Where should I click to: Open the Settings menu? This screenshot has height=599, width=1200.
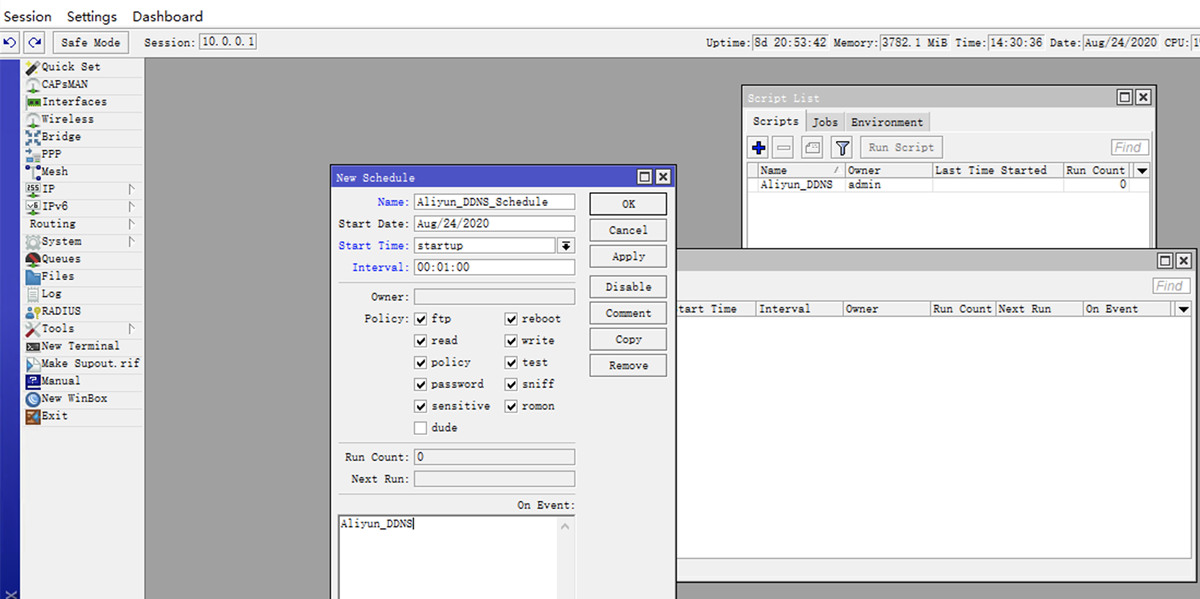92,17
